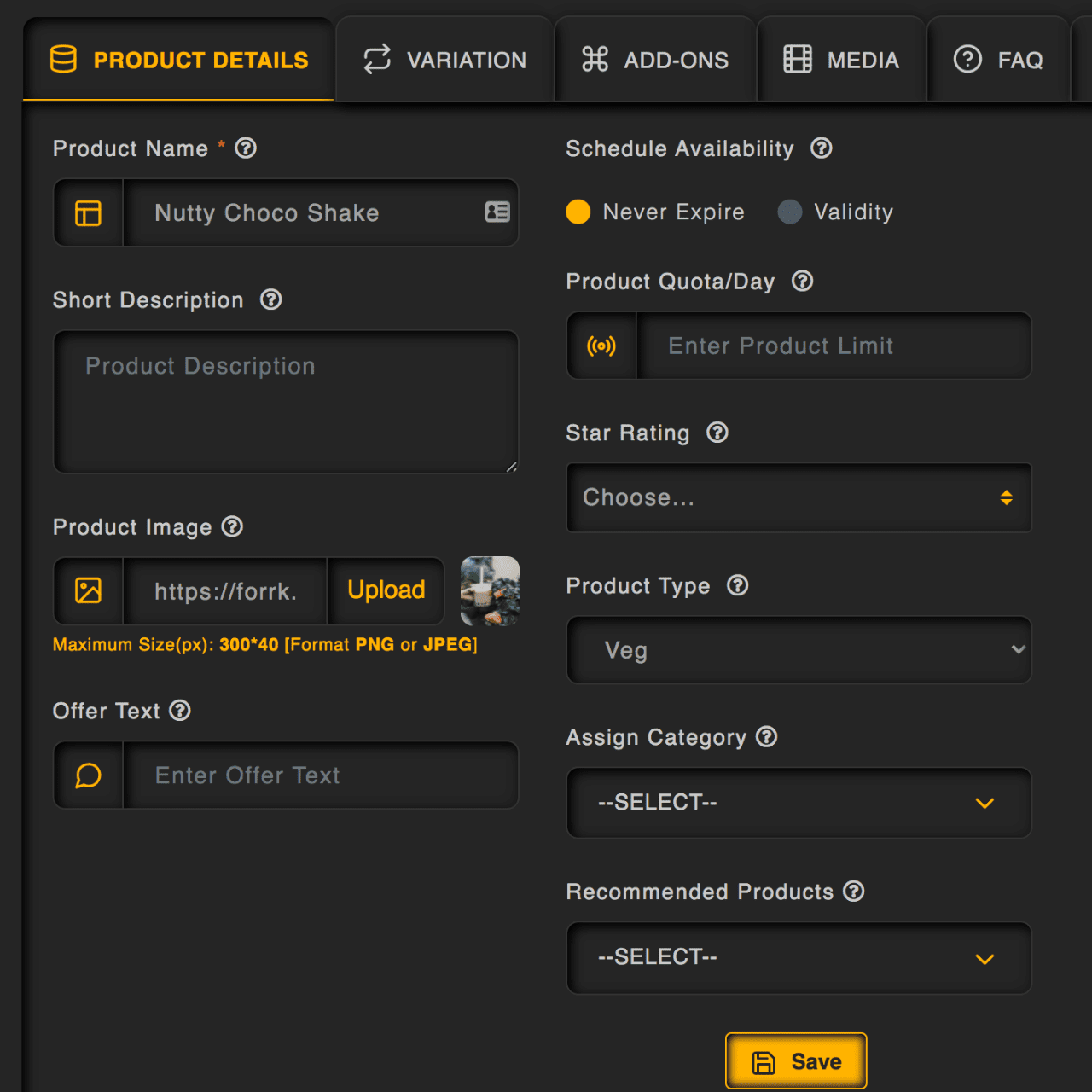
Task: Click the help icon beside Star Rating
Action: click(x=717, y=433)
